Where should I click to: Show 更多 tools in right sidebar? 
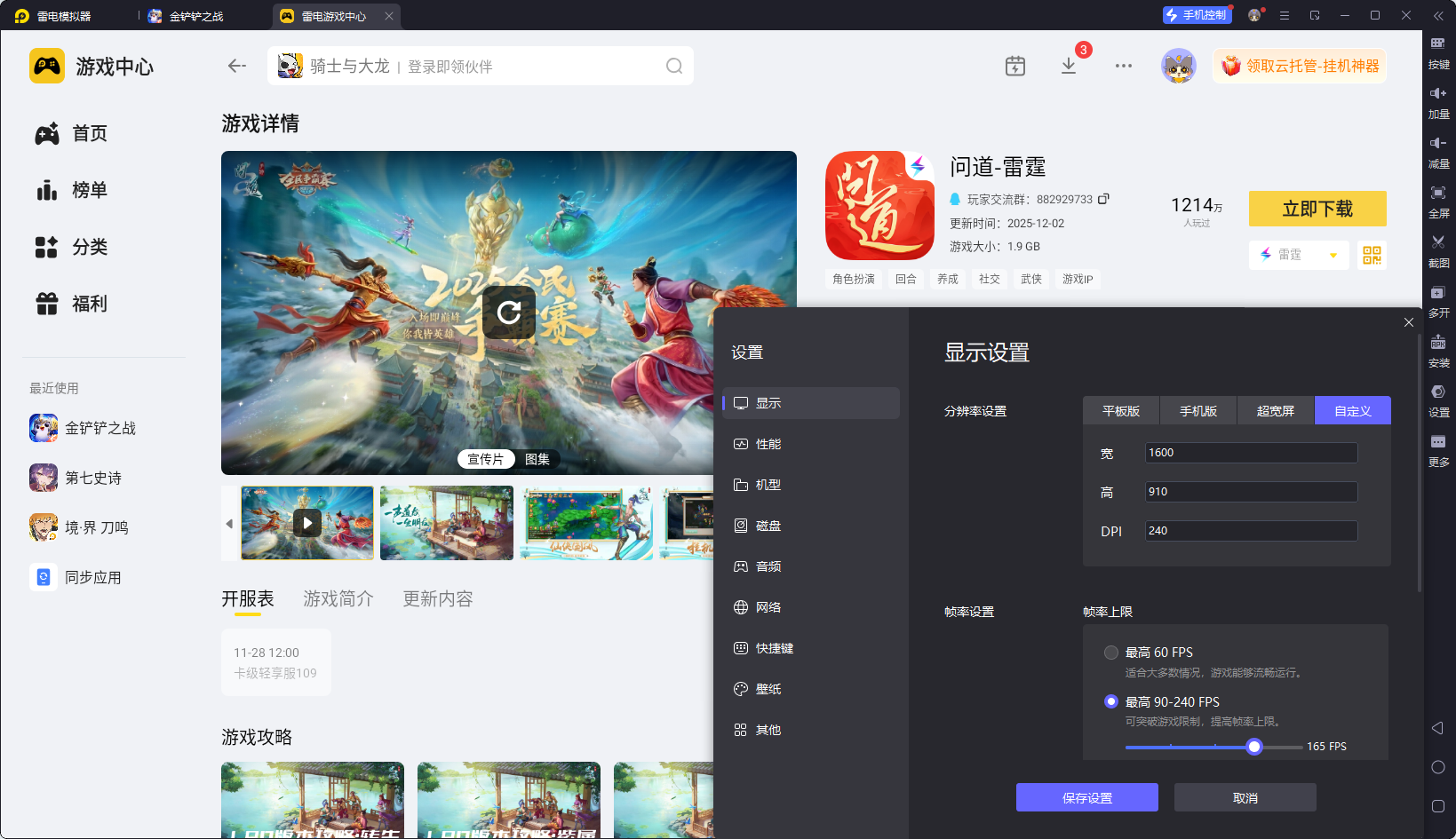coord(1438,441)
